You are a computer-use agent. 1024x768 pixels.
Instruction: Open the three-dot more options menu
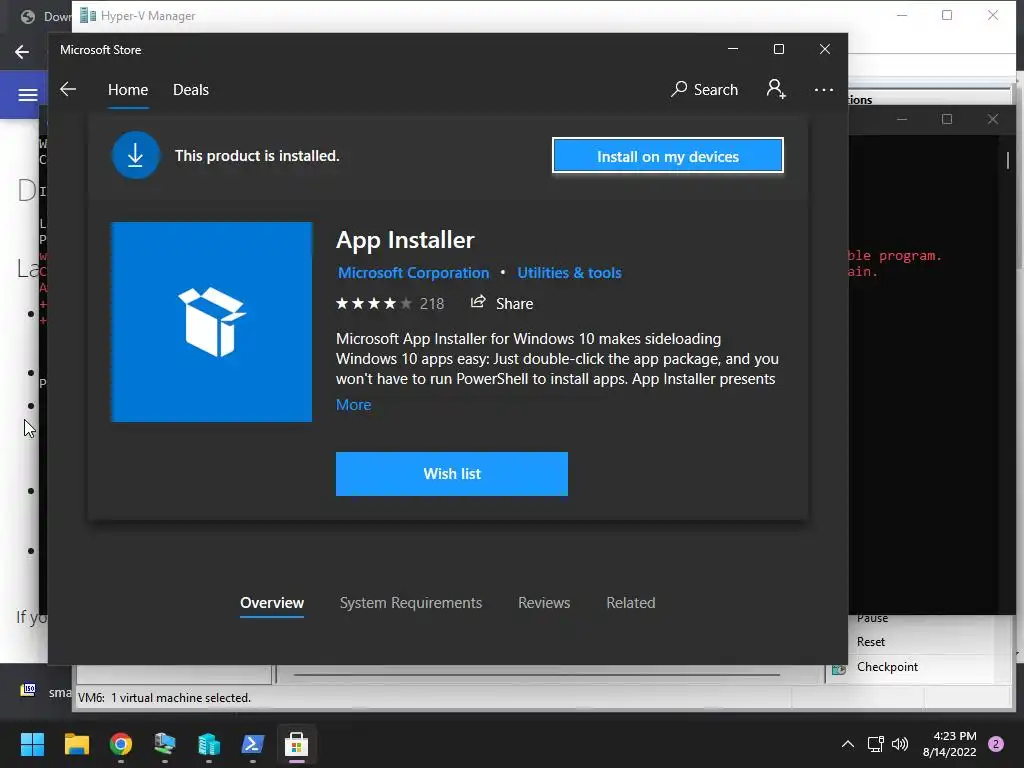tap(824, 89)
